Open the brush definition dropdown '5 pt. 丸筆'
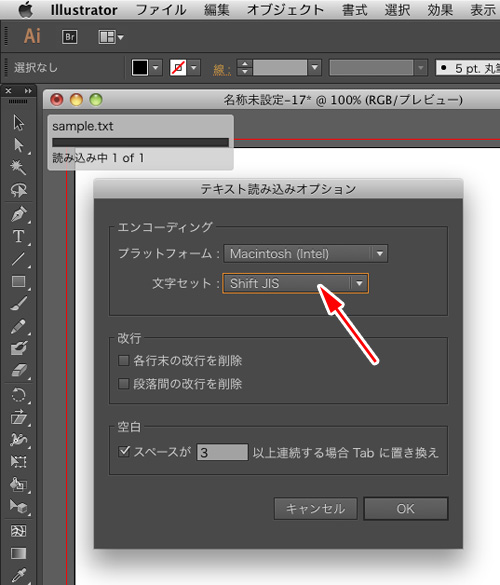The image size is (500, 585). click(x=468, y=68)
